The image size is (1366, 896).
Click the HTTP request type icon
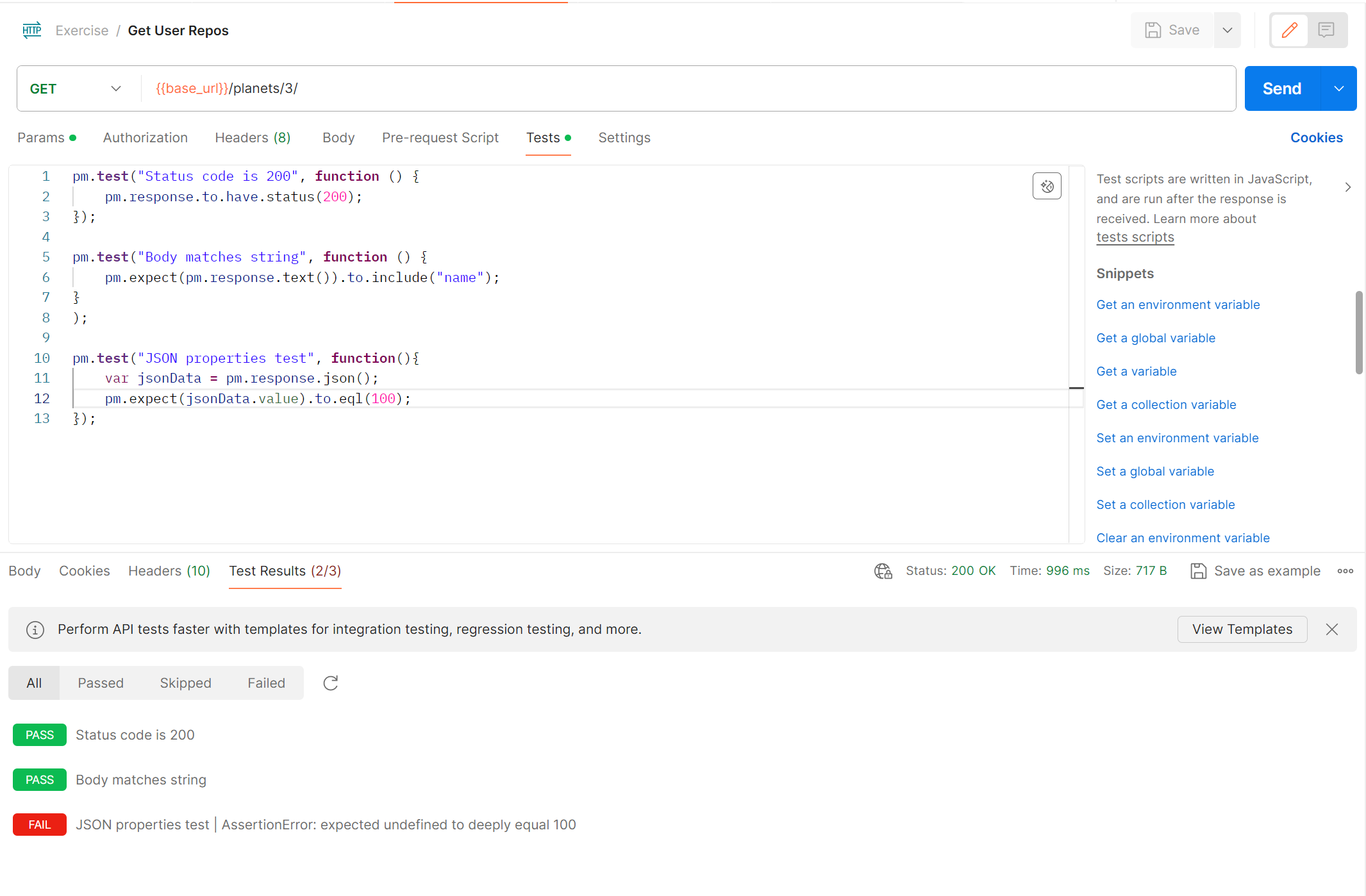tap(31, 30)
